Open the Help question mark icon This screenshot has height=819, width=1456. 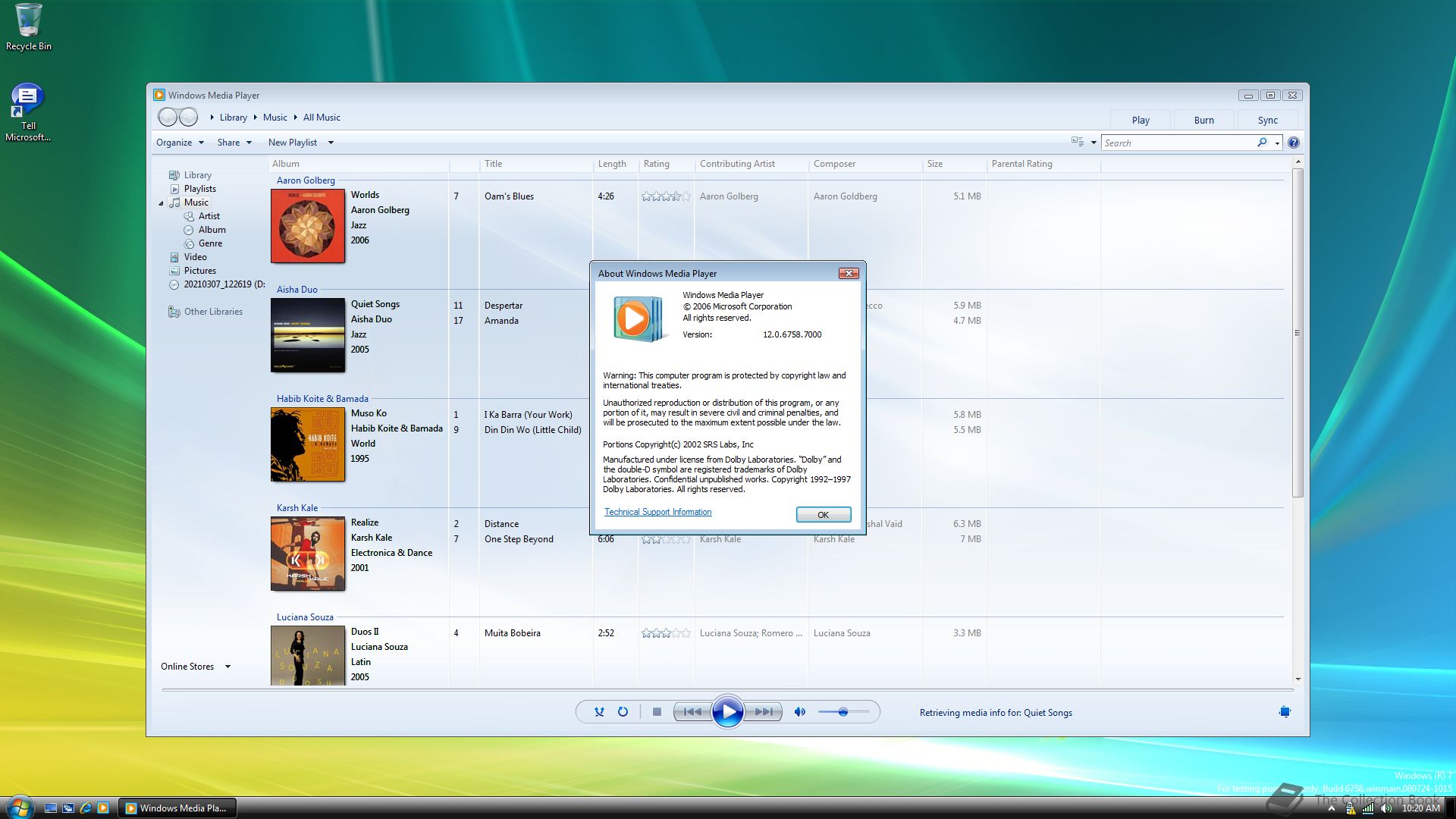point(1294,143)
